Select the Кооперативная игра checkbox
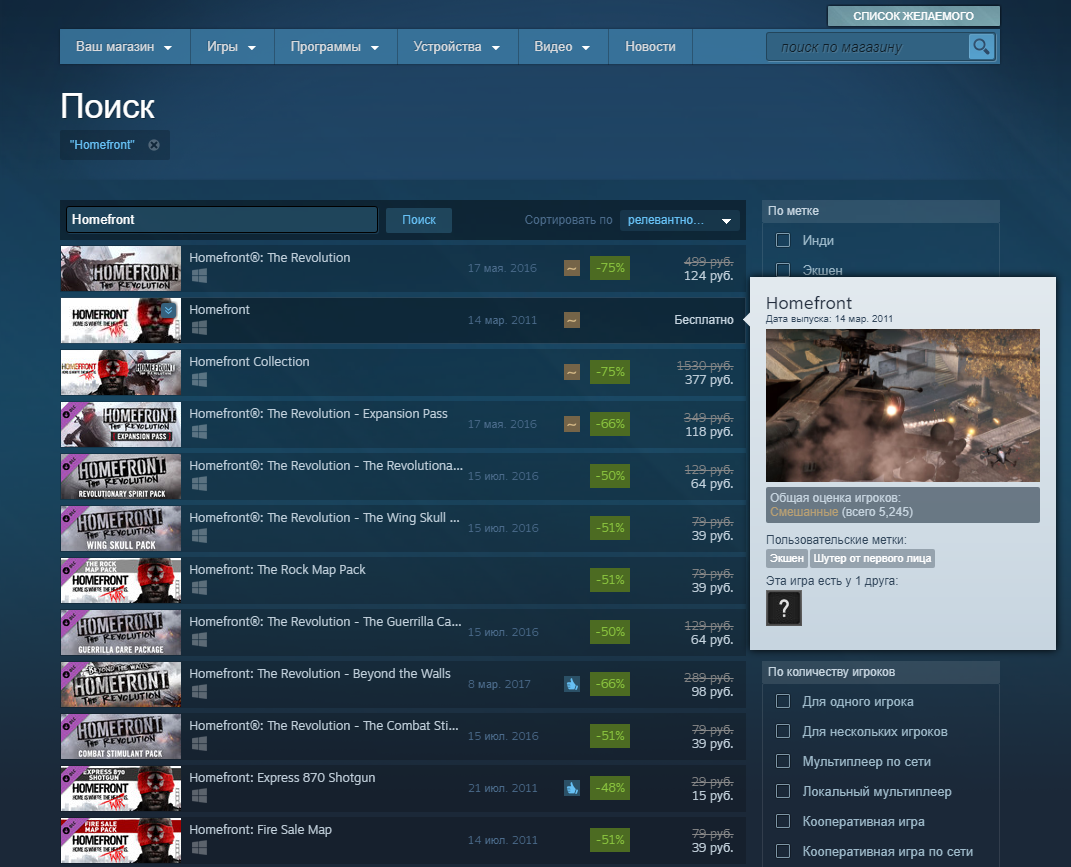1071x867 pixels. [x=783, y=821]
